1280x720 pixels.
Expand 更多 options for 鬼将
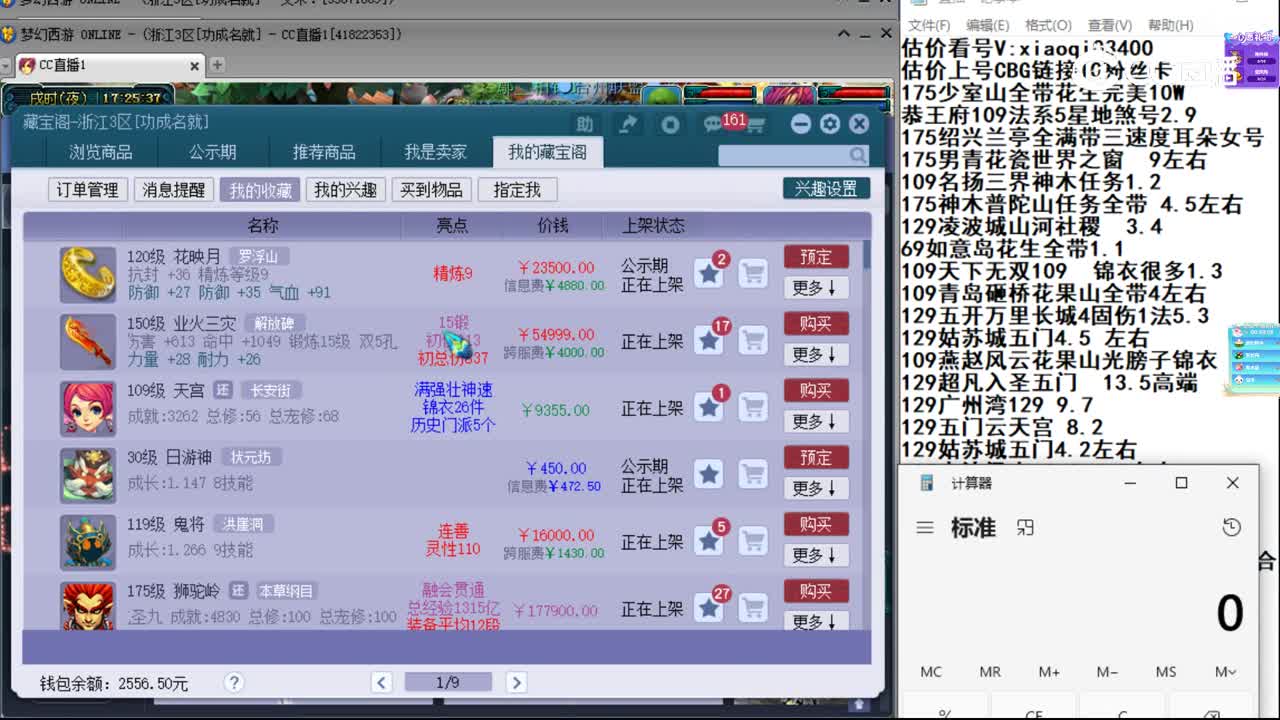point(816,556)
